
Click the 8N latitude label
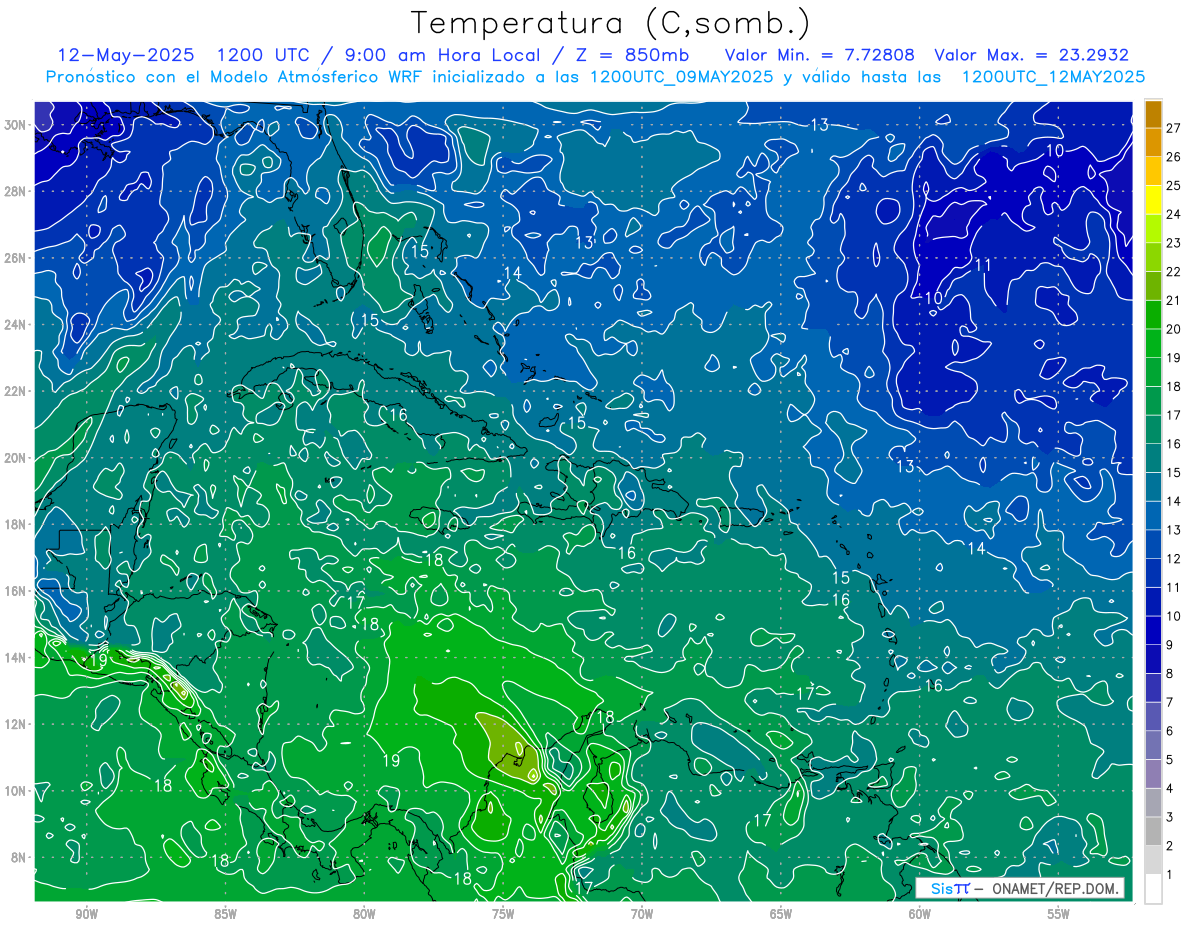[18, 857]
